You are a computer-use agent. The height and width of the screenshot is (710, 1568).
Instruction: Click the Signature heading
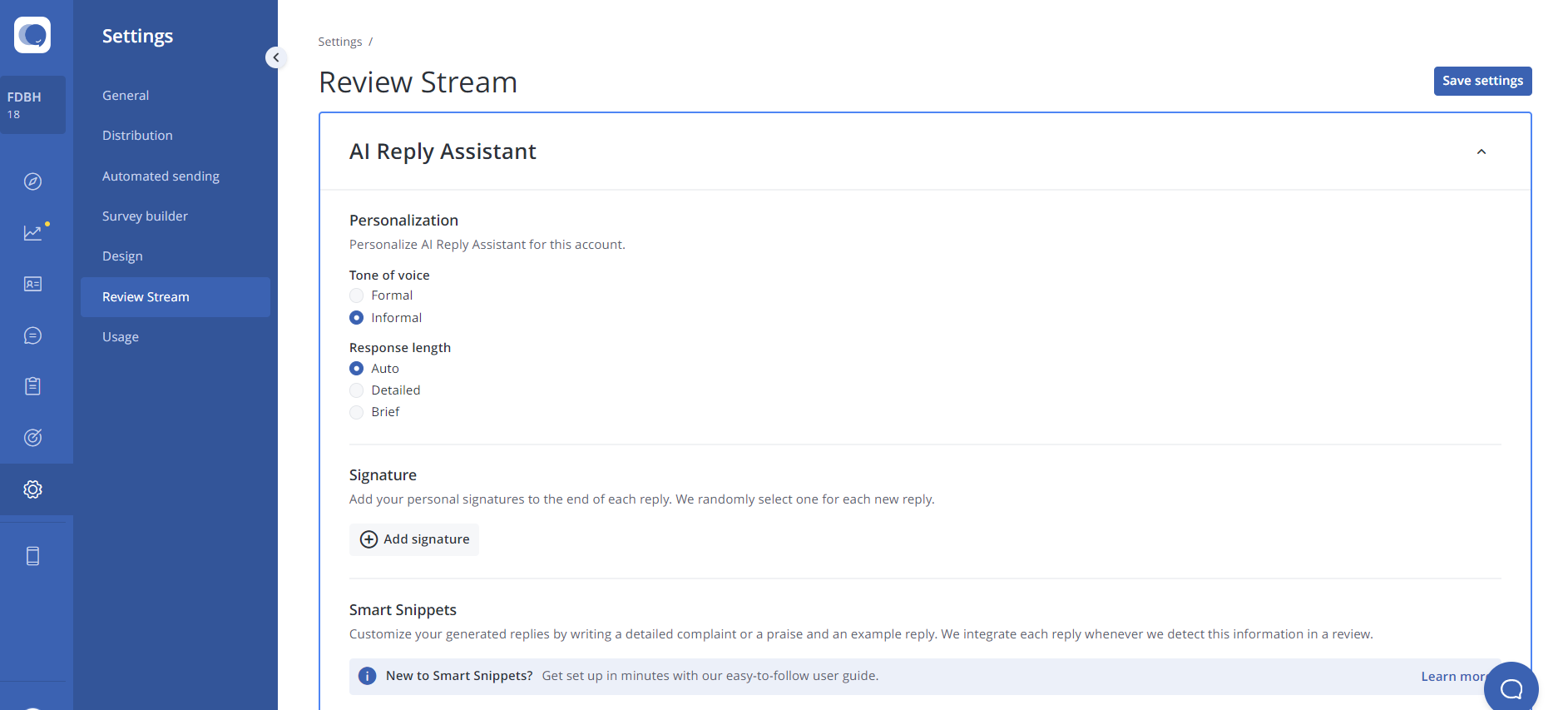click(383, 475)
